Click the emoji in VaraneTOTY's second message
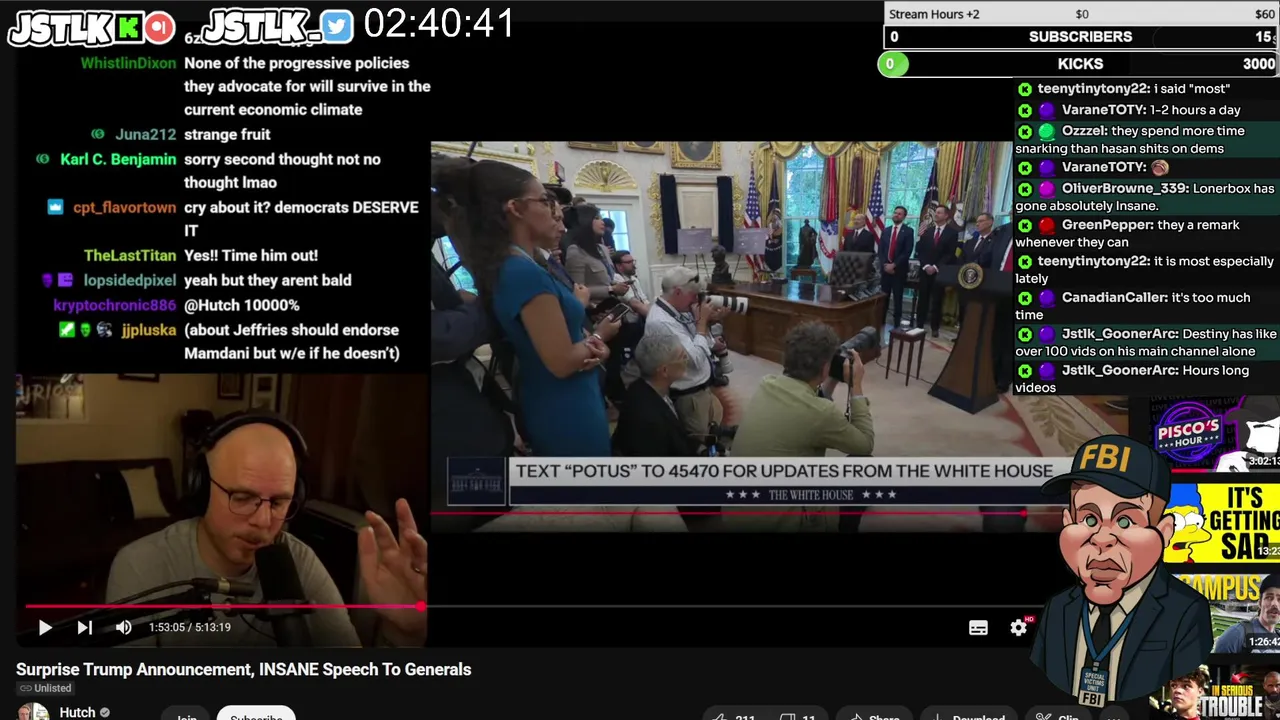This screenshot has height=720, width=1280. (1160, 167)
